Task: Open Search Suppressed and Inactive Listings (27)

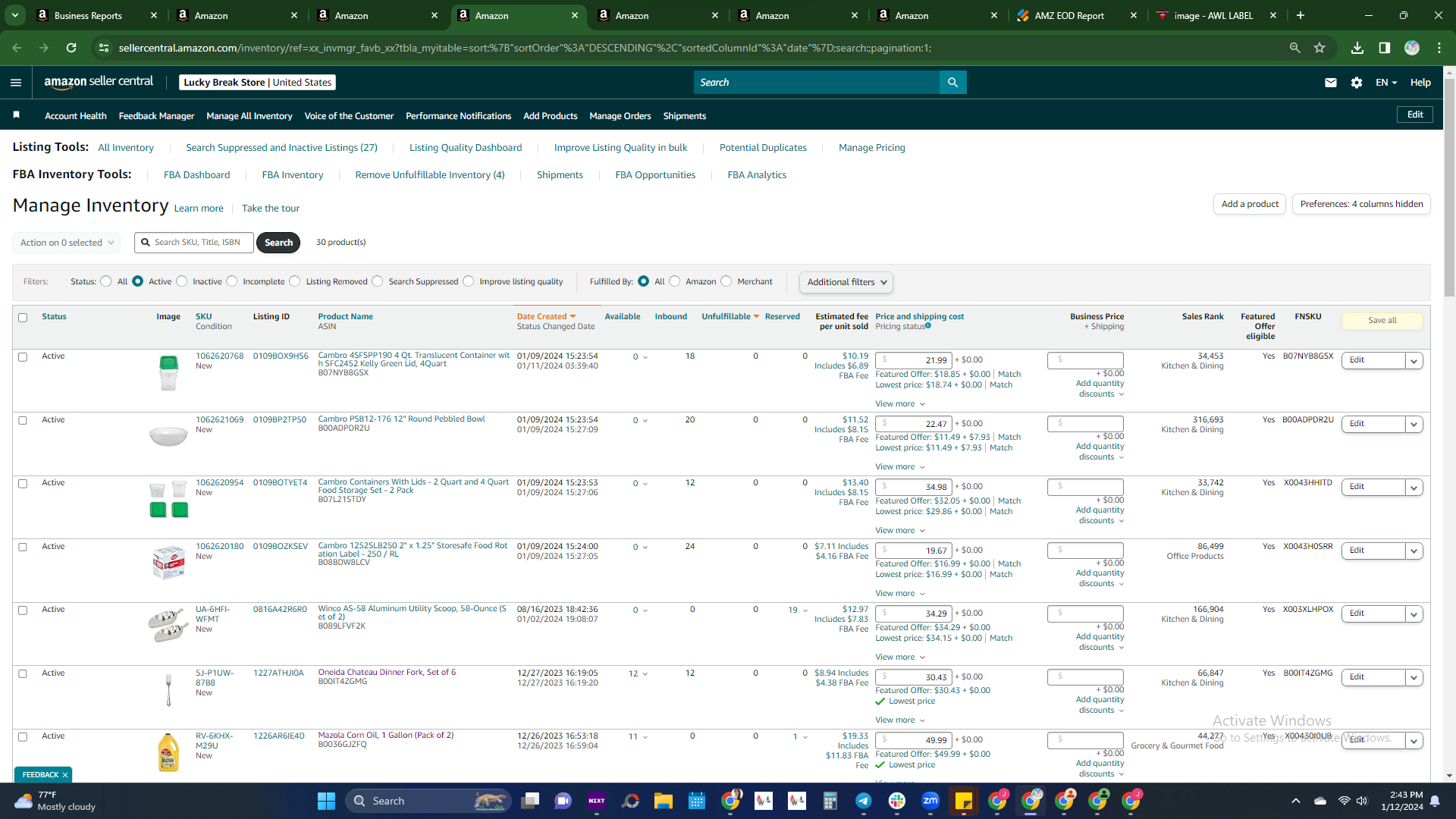Action: coord(281,148)
